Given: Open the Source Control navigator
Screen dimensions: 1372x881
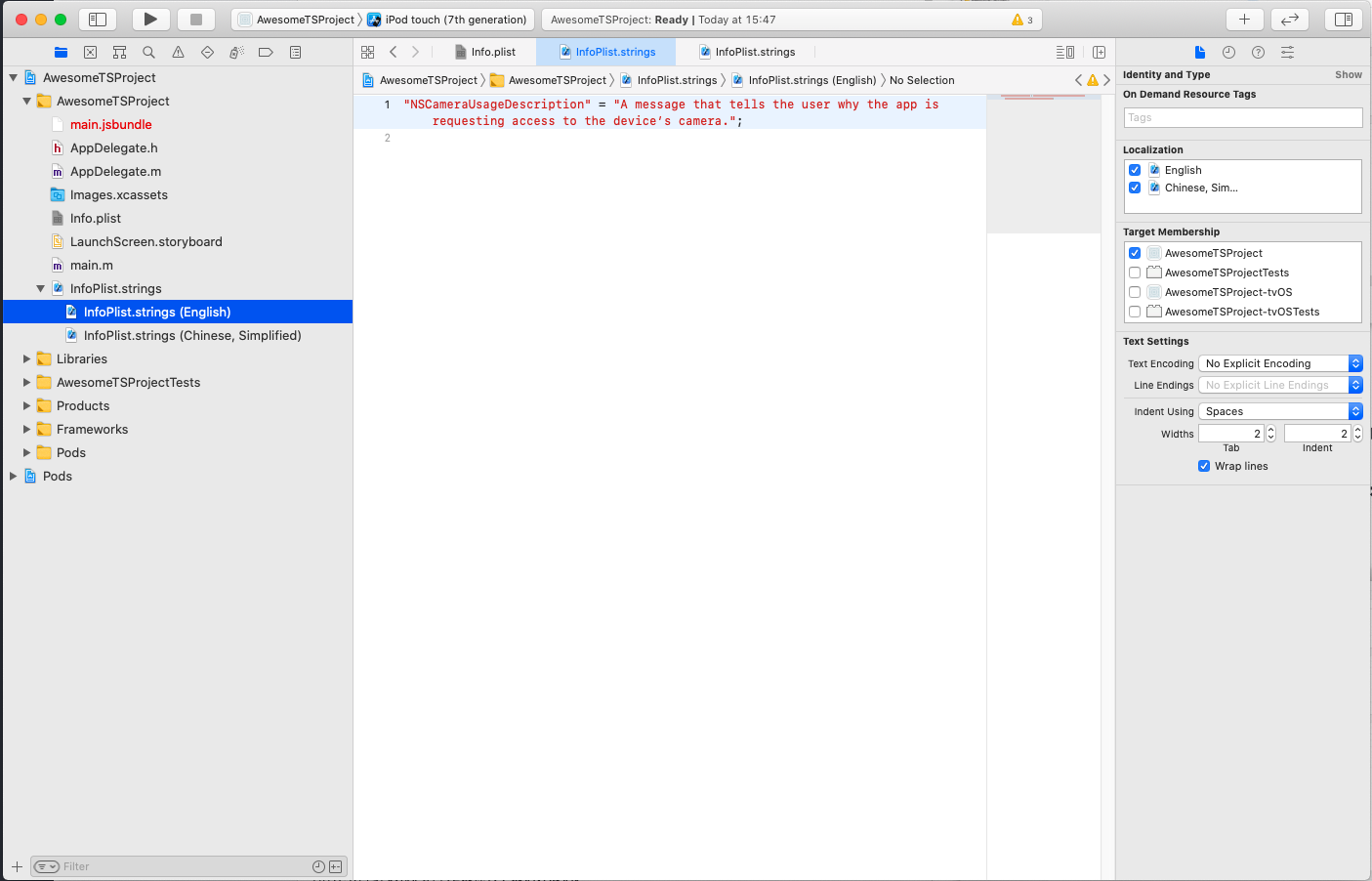Looking at the screenshot, I should pyautogui.click(x=90, y=52).
